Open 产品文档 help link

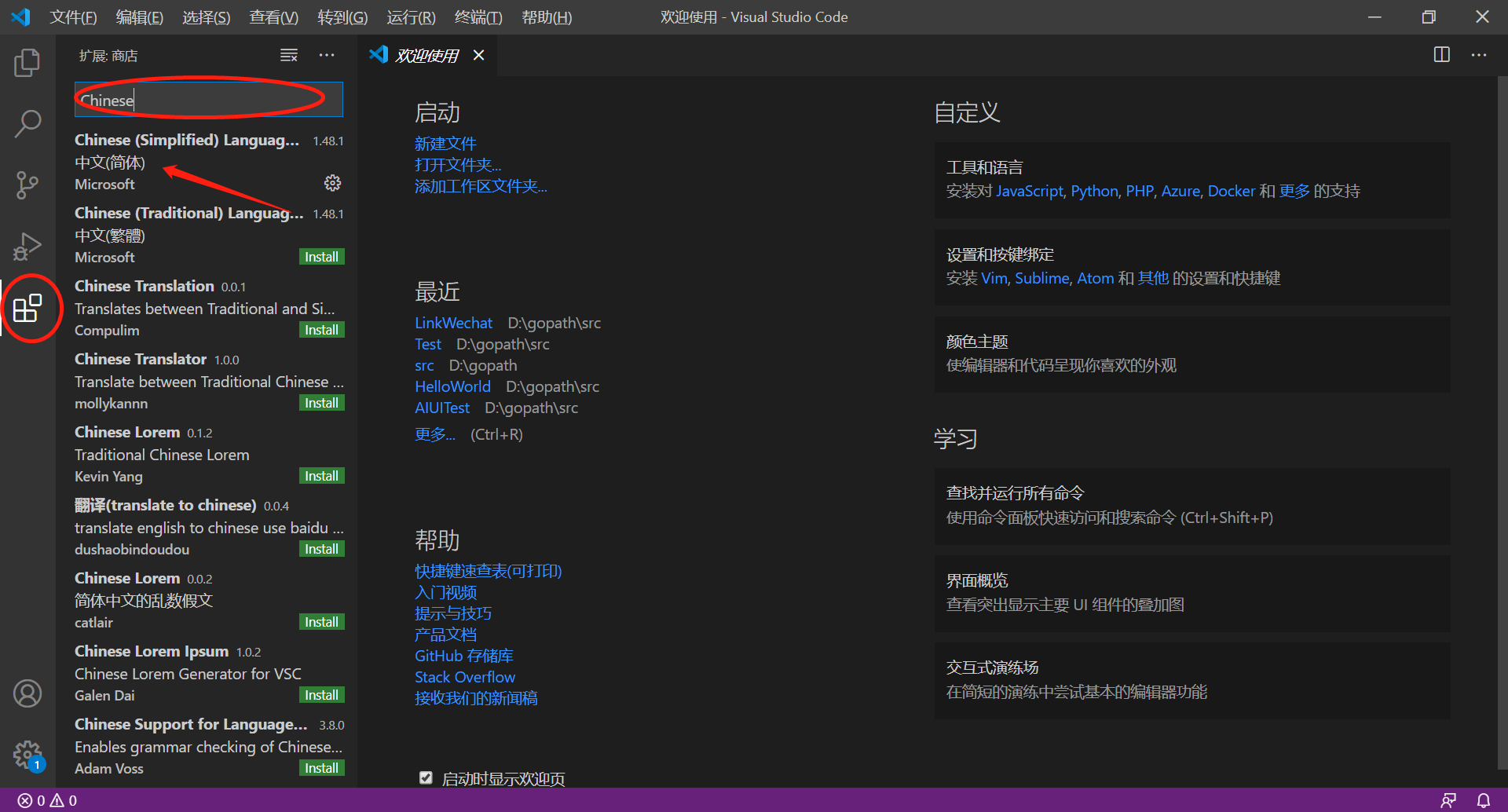tap(445, 635)
